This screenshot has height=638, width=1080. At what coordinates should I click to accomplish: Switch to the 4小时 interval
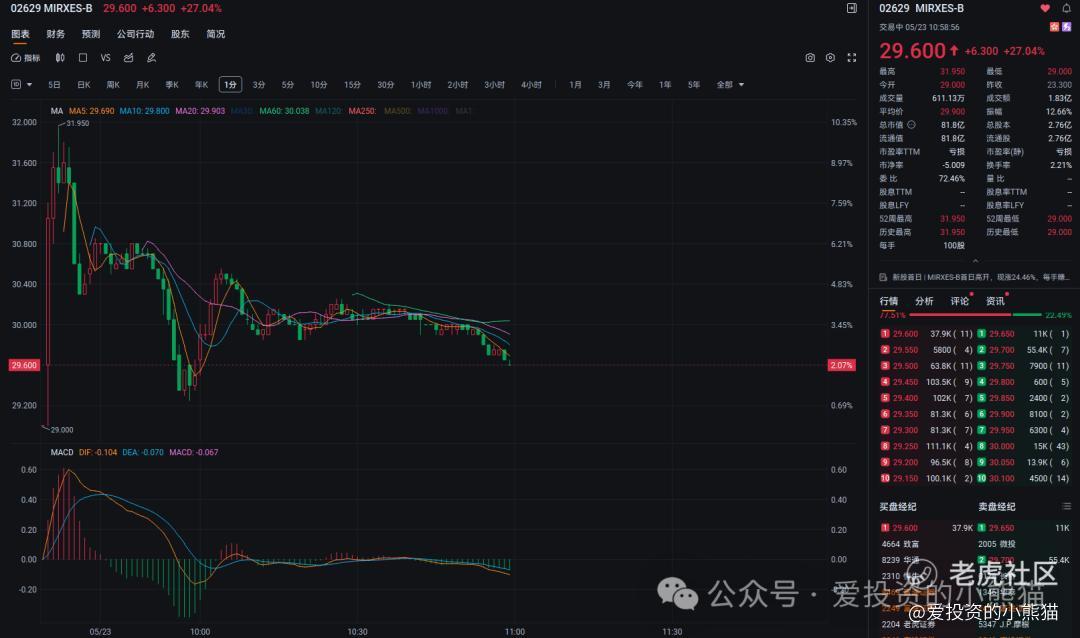pos(531,85)
